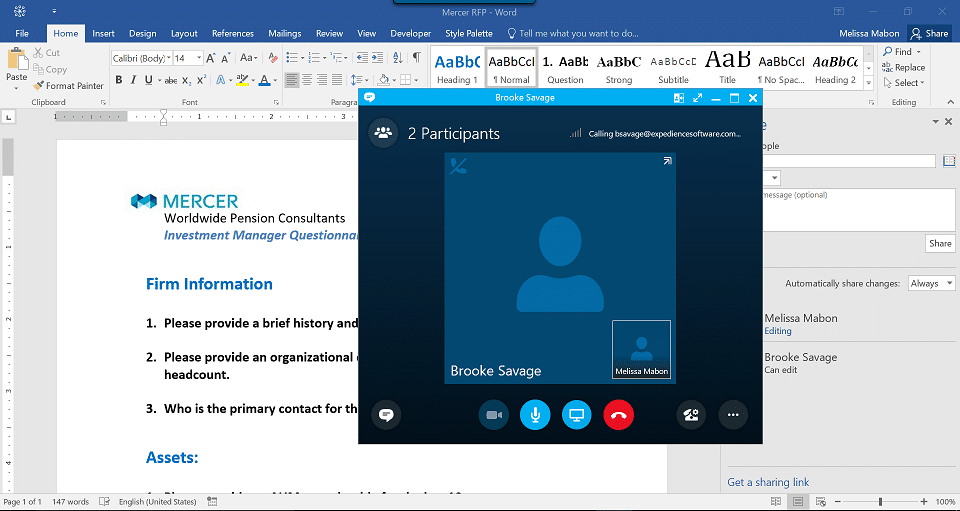Click the decrease indent icon
The height and width of the screenshot is (511, 960).
[362, 58]
